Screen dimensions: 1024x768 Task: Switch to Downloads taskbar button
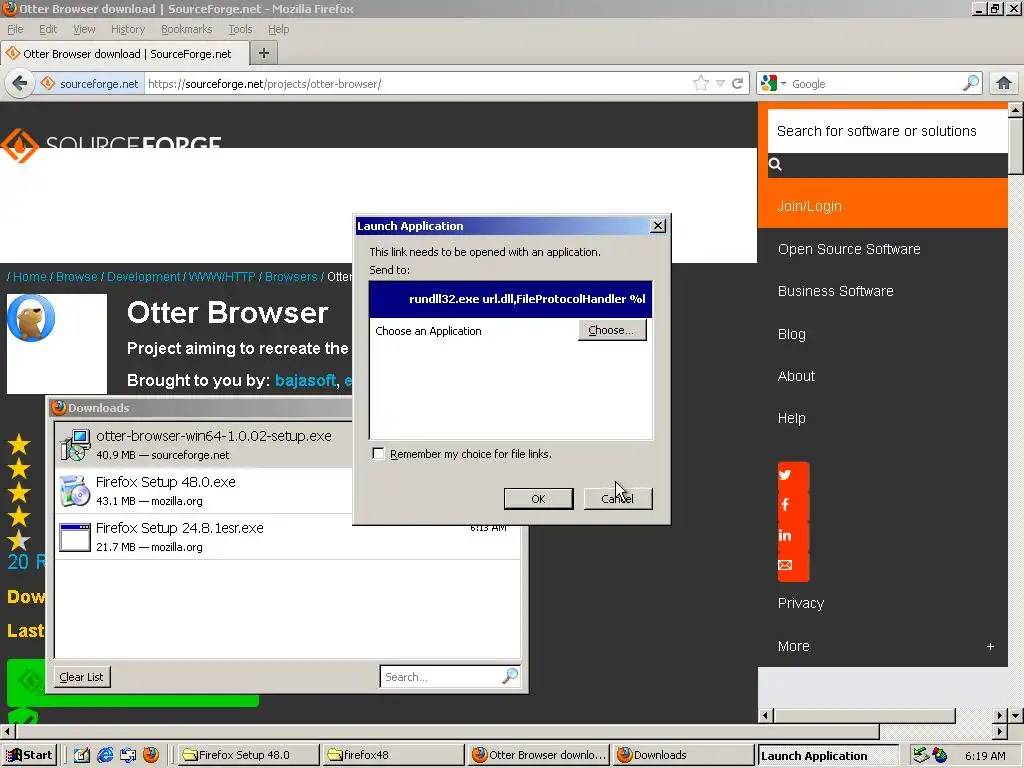click(683, 755)
